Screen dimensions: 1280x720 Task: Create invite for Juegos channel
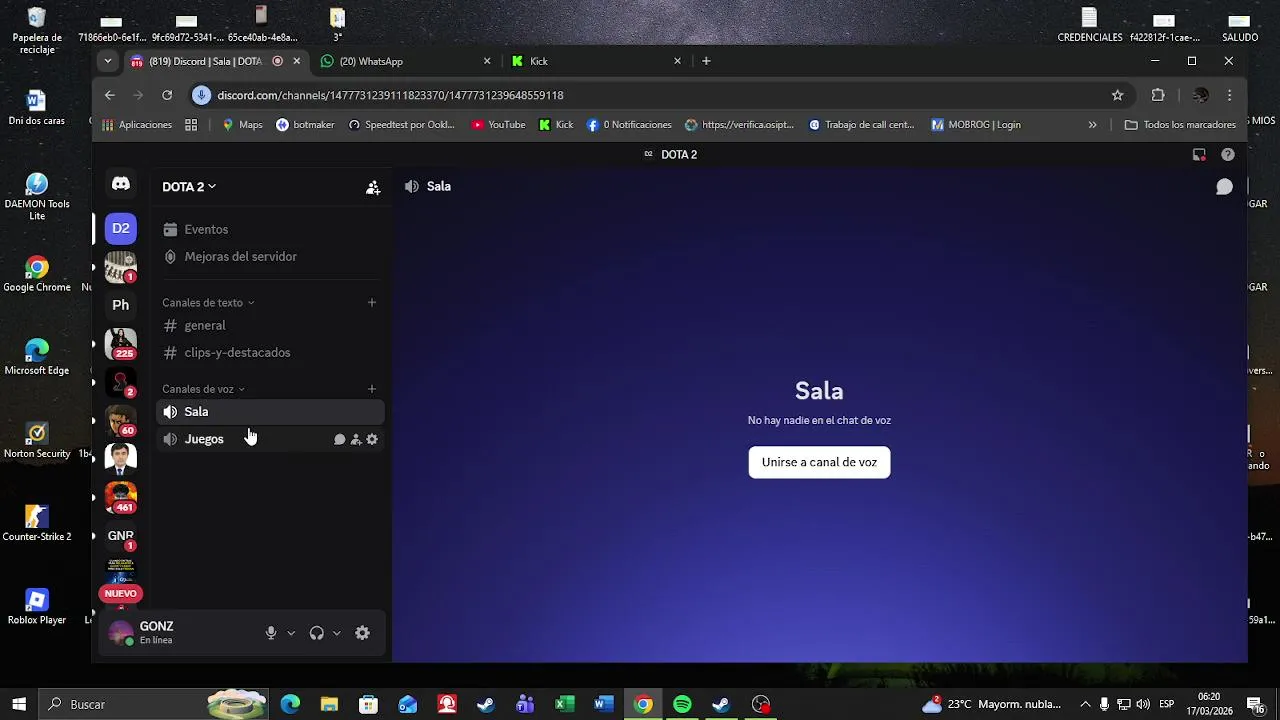point(356,439)
